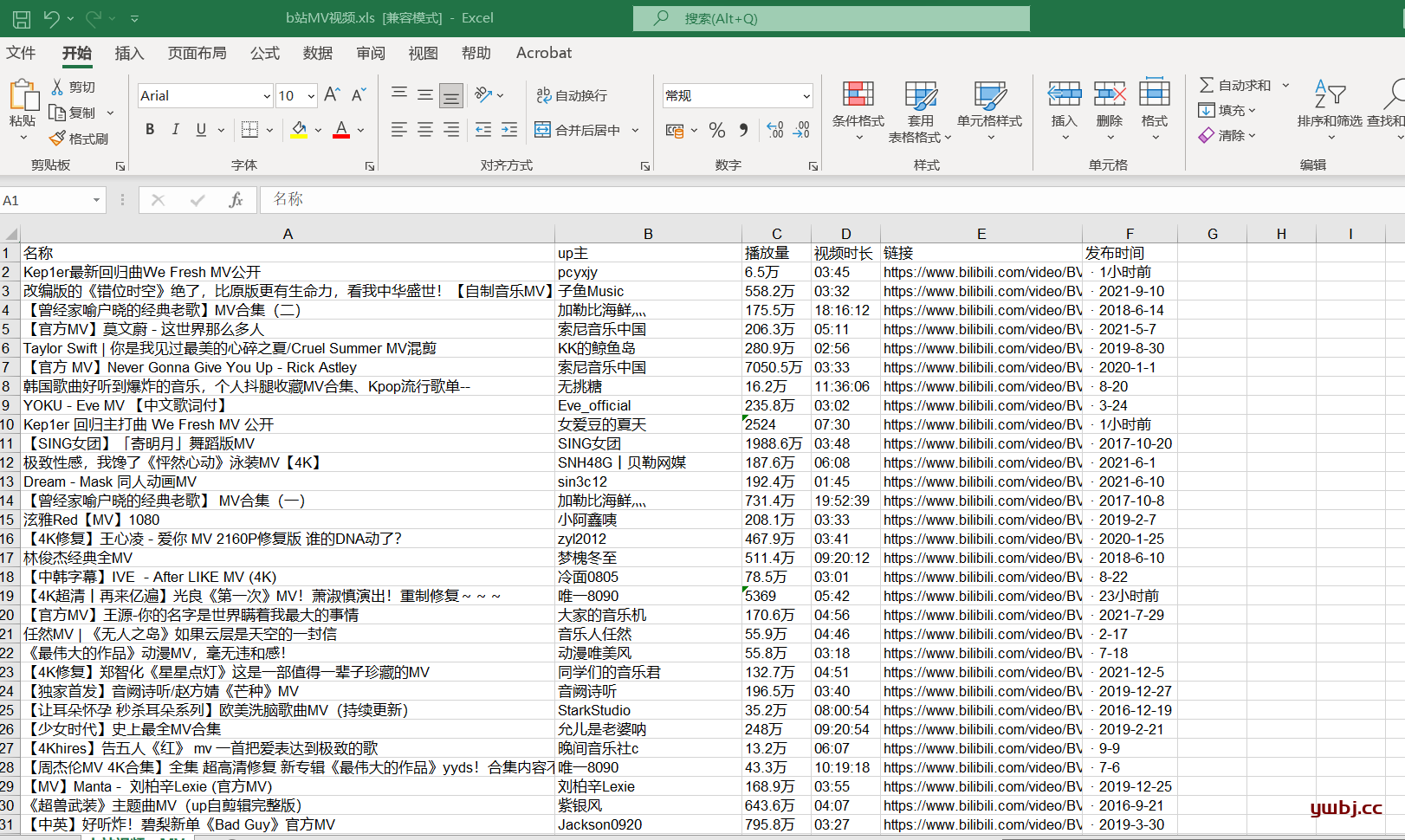Toggle wrap text (自动换行)
The width and height of the screenshot is (1405, 840).
[572, 95]
